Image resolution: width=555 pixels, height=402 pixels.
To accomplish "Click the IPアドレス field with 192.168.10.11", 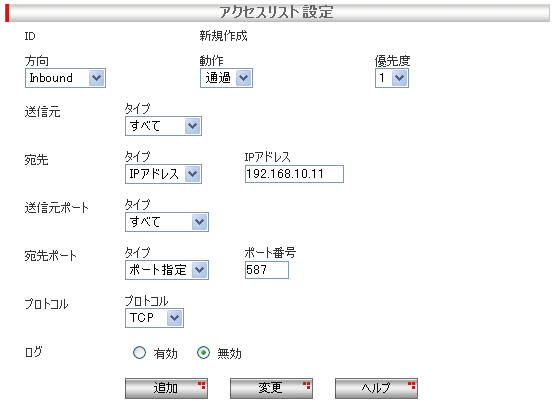I will tap(294, 174).
